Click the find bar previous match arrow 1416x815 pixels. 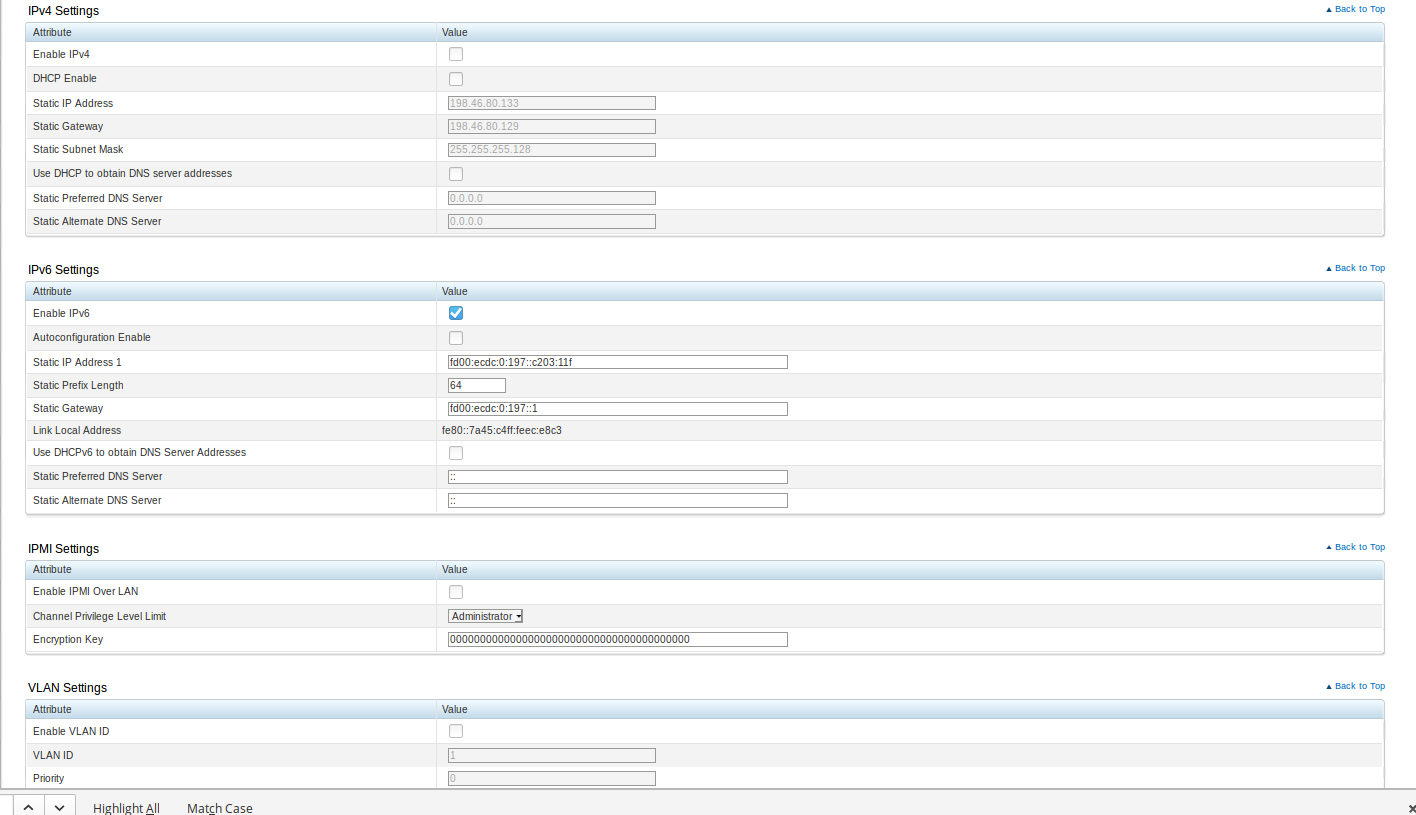(x=28, y=807)
